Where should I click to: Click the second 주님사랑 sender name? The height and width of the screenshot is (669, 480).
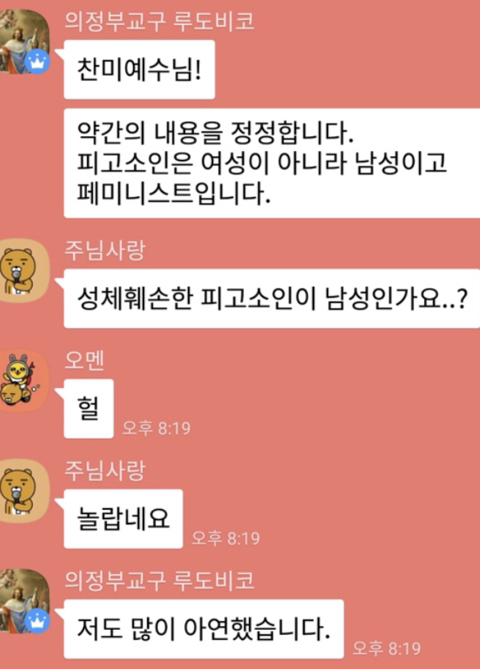(105, 471)
